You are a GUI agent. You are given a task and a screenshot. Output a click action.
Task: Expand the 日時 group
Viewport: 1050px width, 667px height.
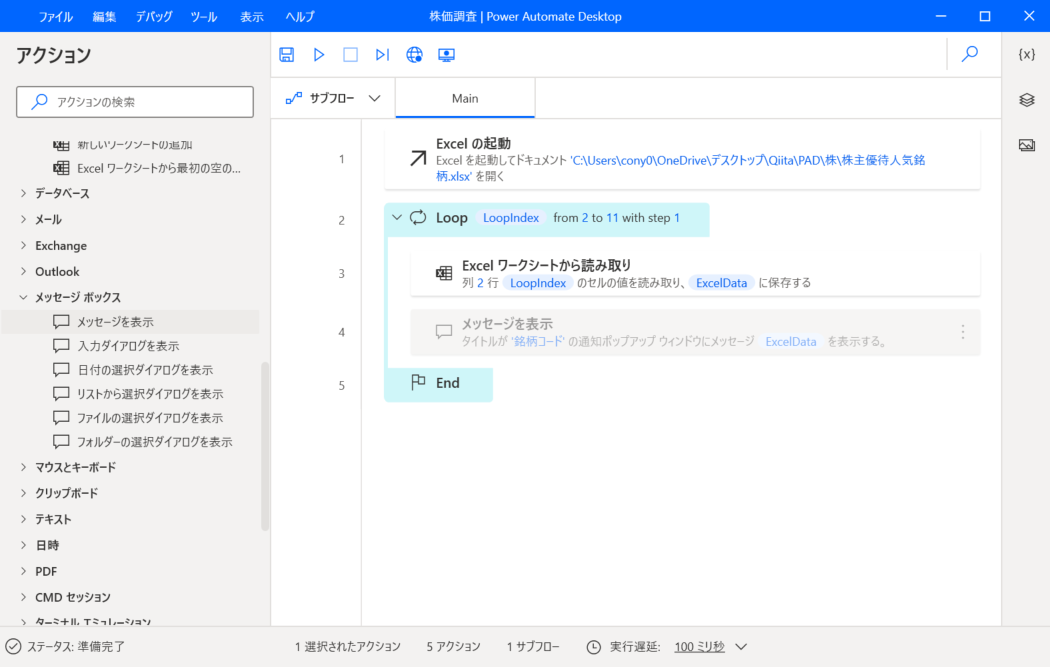point(23,545)
